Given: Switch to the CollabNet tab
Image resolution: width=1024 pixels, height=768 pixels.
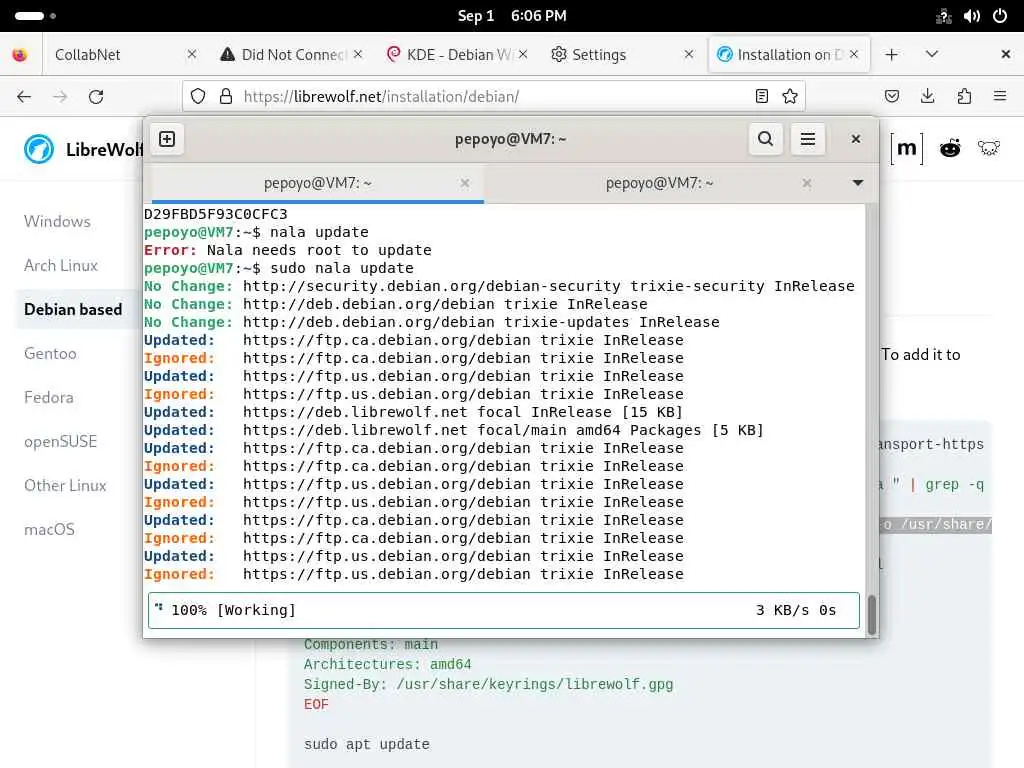Looking at the screenshot, I should (x=122, y=54).
